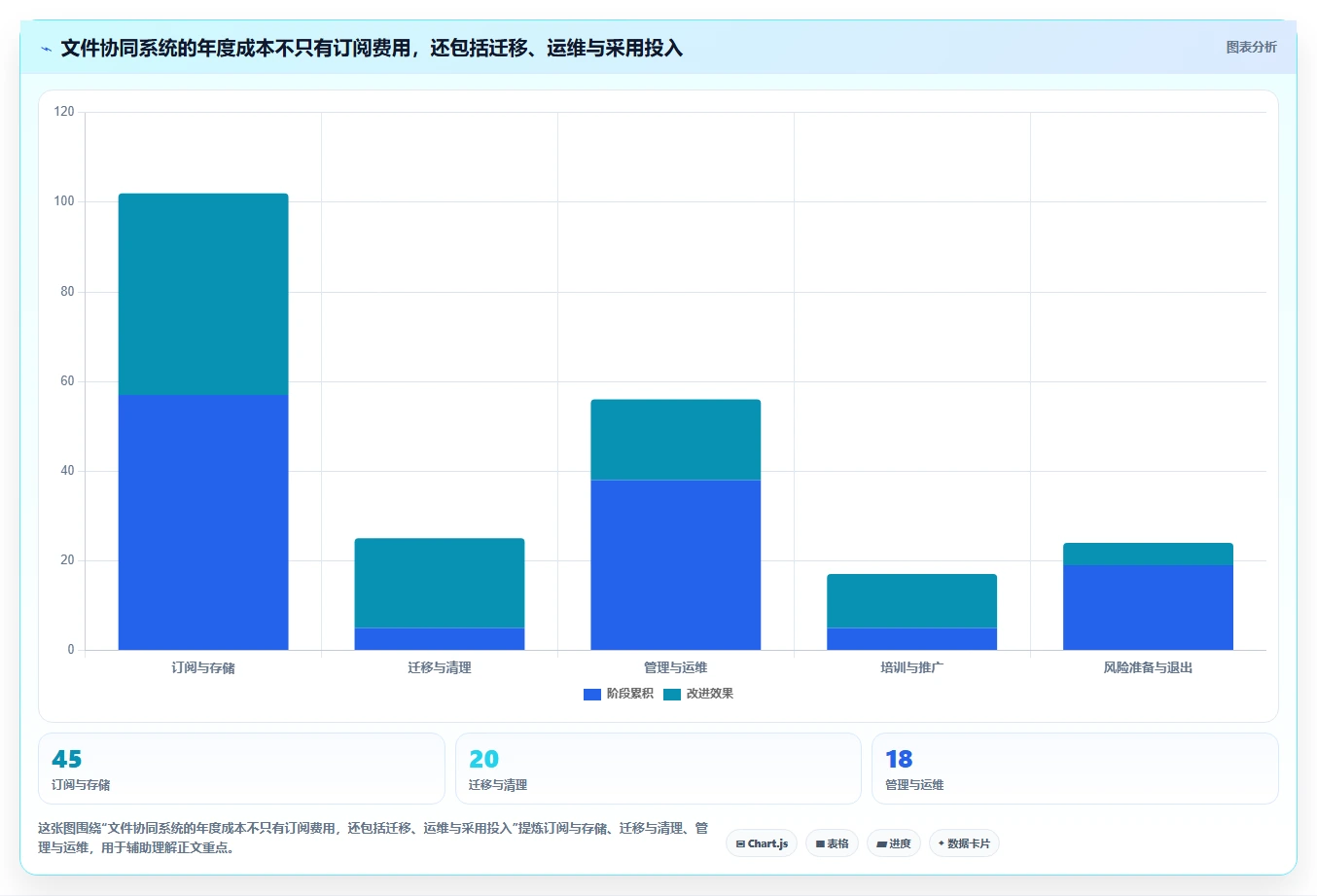Click the 图表分析 label in header
Screen dimensions: 1317x896
(x=1251, y=47)
